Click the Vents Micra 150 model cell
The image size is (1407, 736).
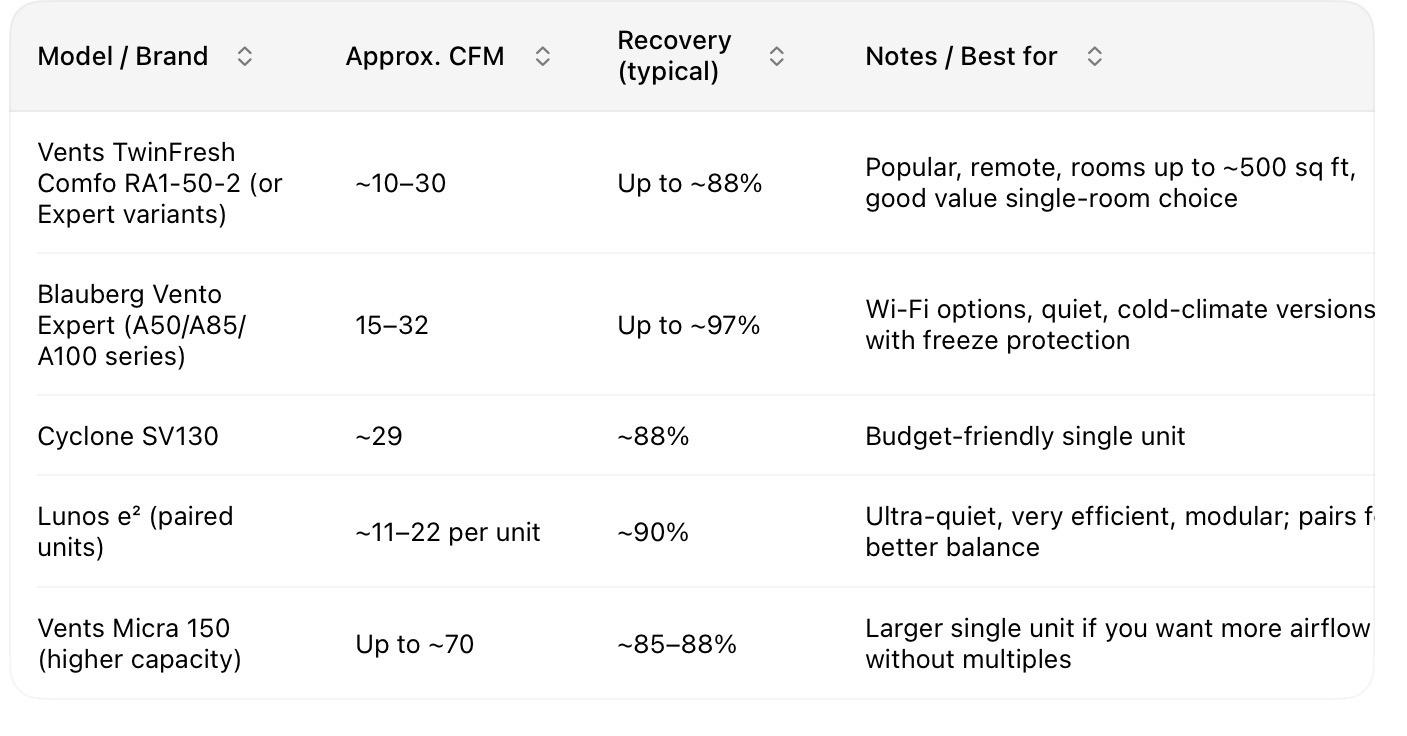pos(139,644)
